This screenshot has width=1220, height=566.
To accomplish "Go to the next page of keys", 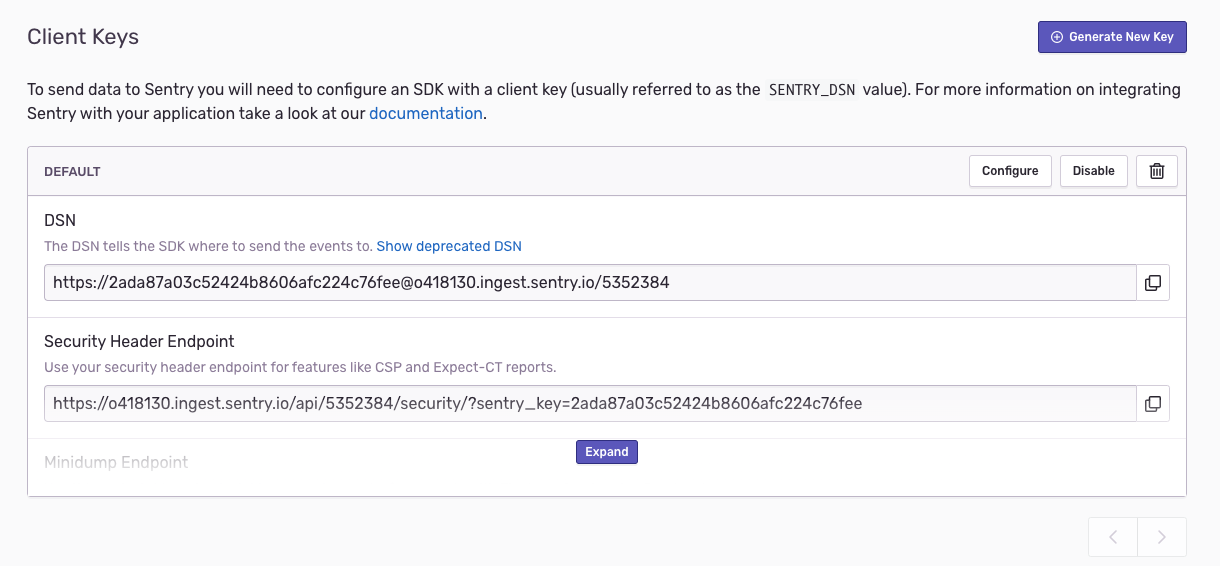I will coord(1162,537).
